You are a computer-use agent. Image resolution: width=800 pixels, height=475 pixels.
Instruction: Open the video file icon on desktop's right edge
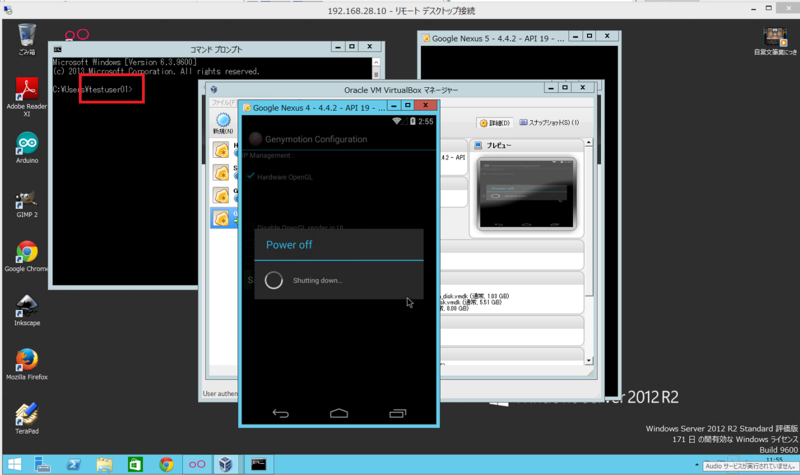[775, 41]
